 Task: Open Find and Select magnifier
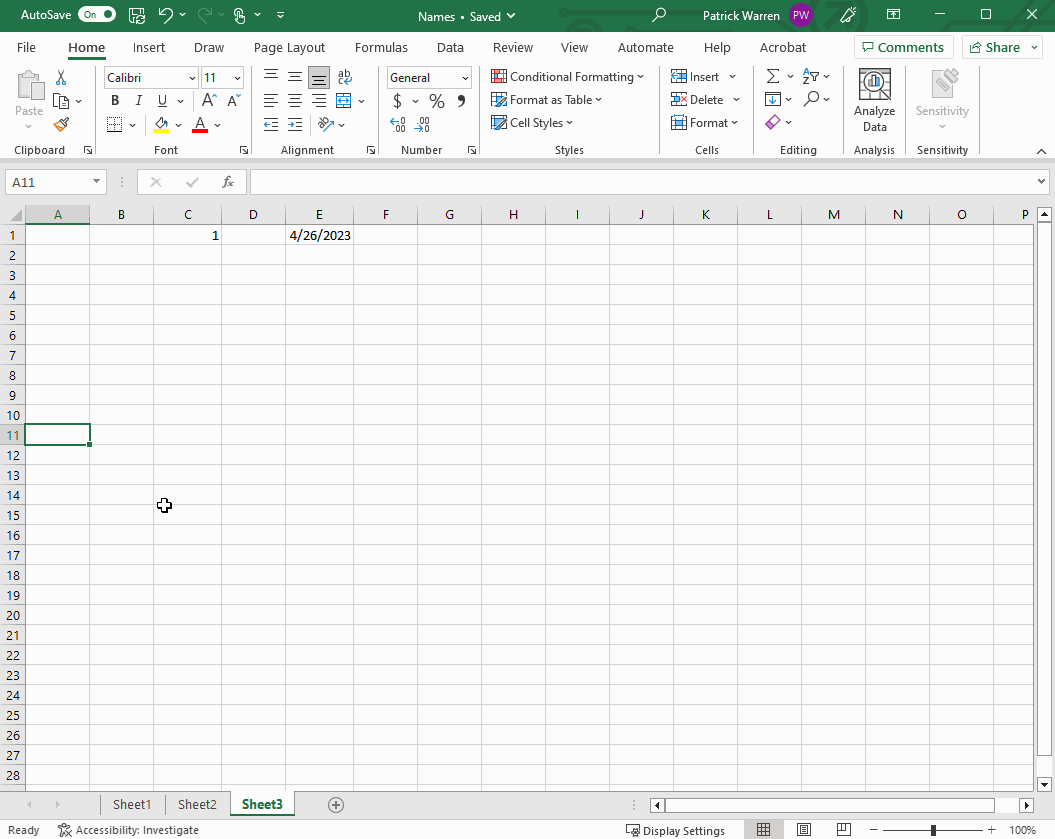point(811,99)
